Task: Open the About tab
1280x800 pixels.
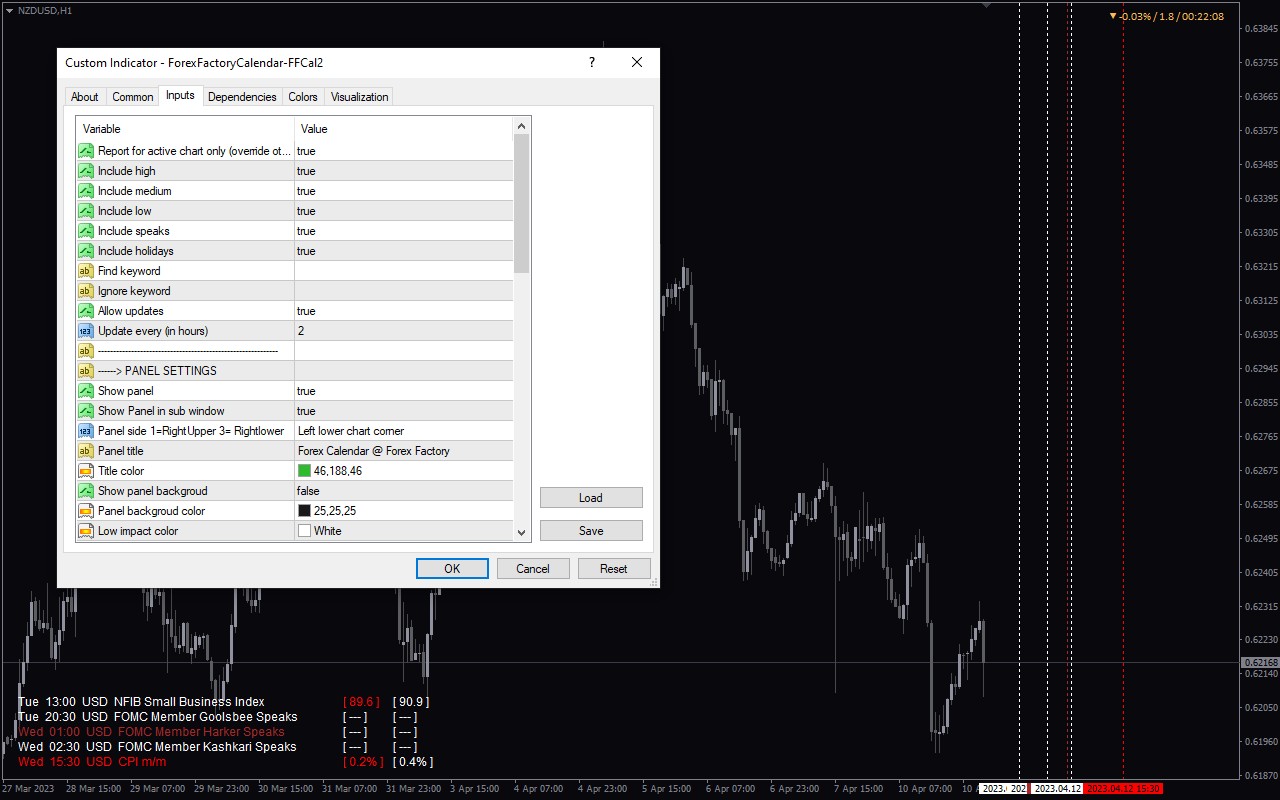Action: click(85, 97)
